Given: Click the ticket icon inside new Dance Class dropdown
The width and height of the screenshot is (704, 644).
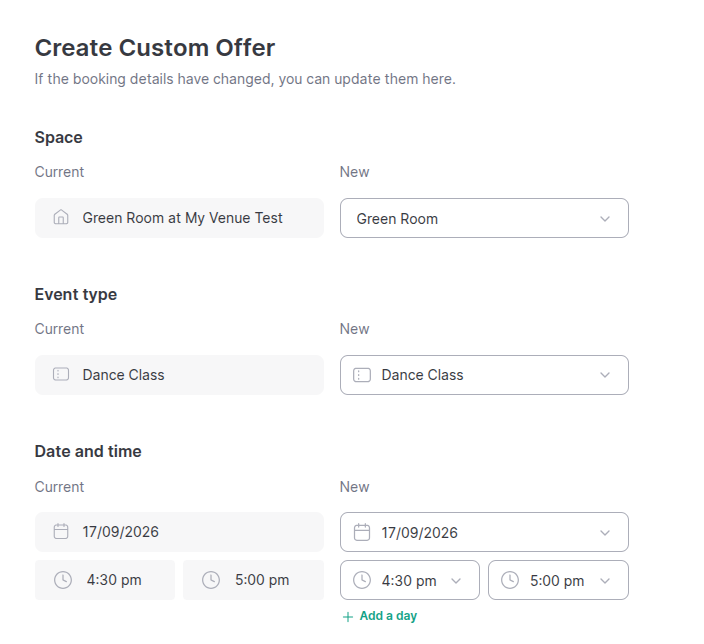Looking at the screenshot, I should point(362,375).
